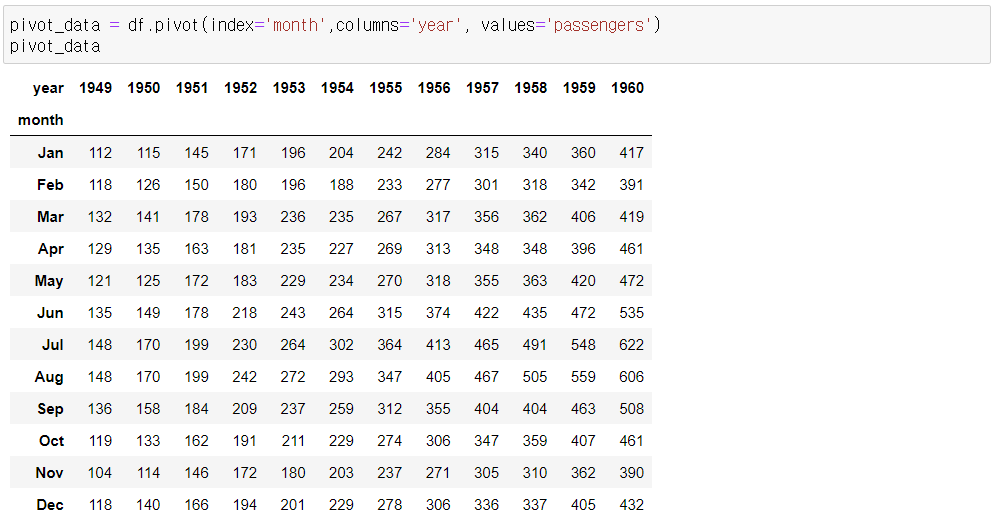Select the 1955 column header

click(386, 88)
